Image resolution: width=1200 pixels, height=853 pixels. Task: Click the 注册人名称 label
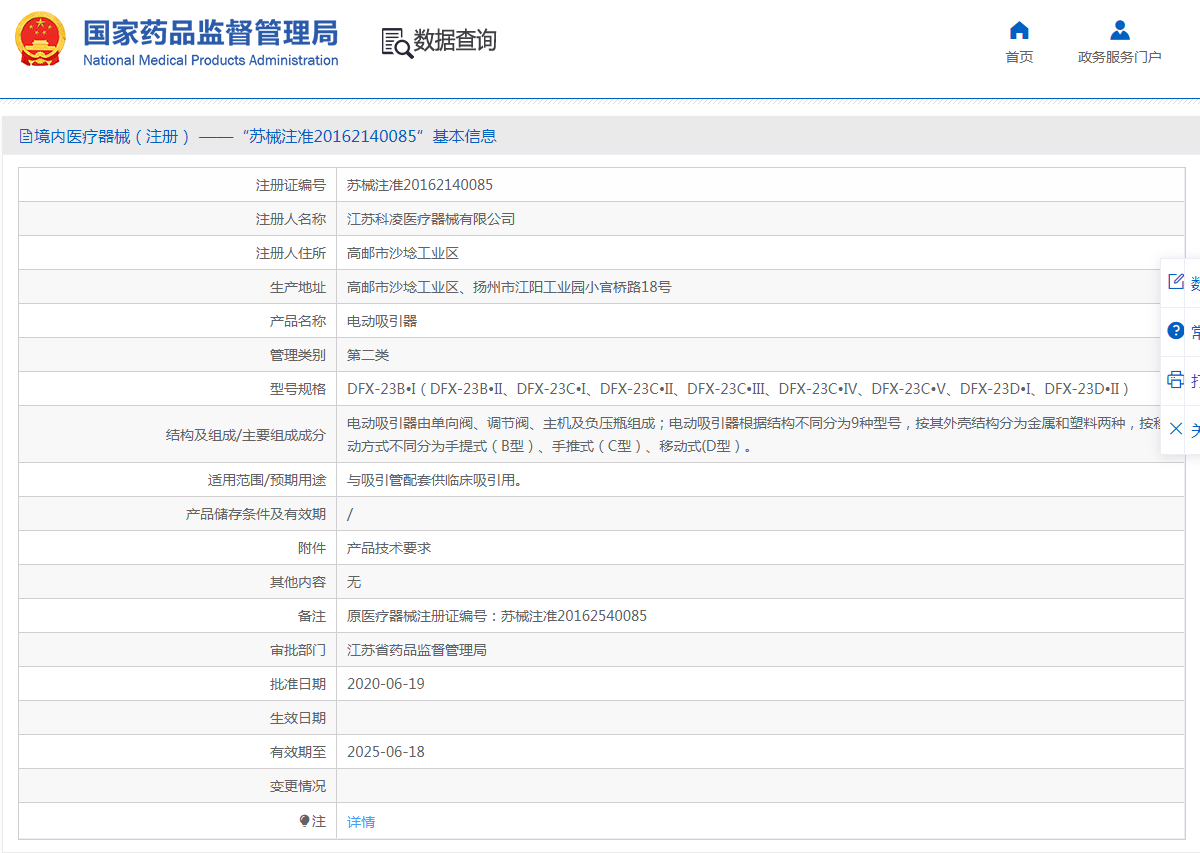291,219
